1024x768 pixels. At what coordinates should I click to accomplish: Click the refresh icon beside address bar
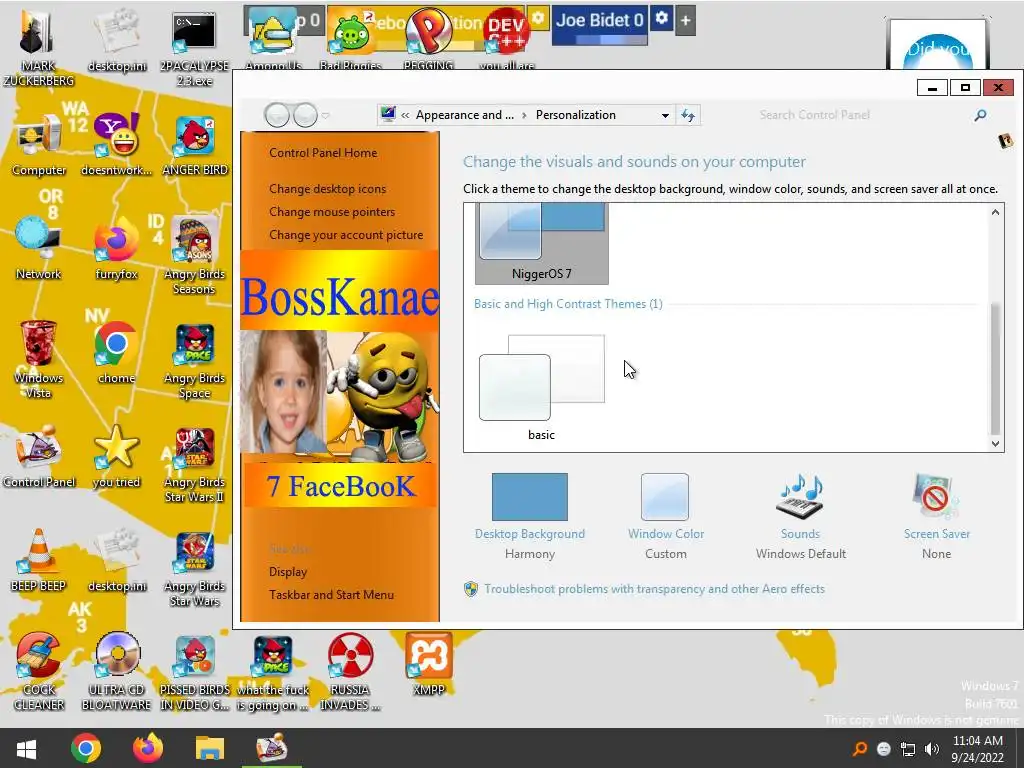688,116
